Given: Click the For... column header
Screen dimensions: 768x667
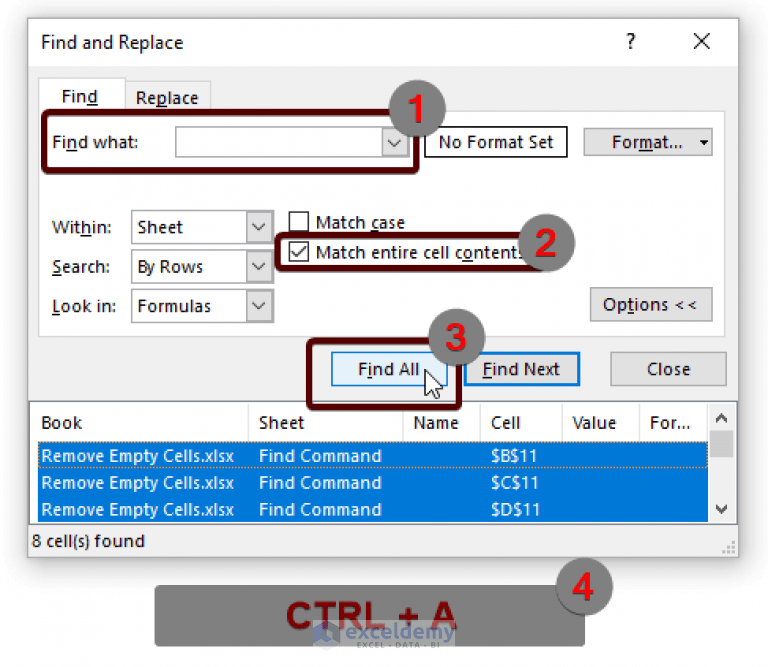Looking at the screenshot, I should (673, 423).
